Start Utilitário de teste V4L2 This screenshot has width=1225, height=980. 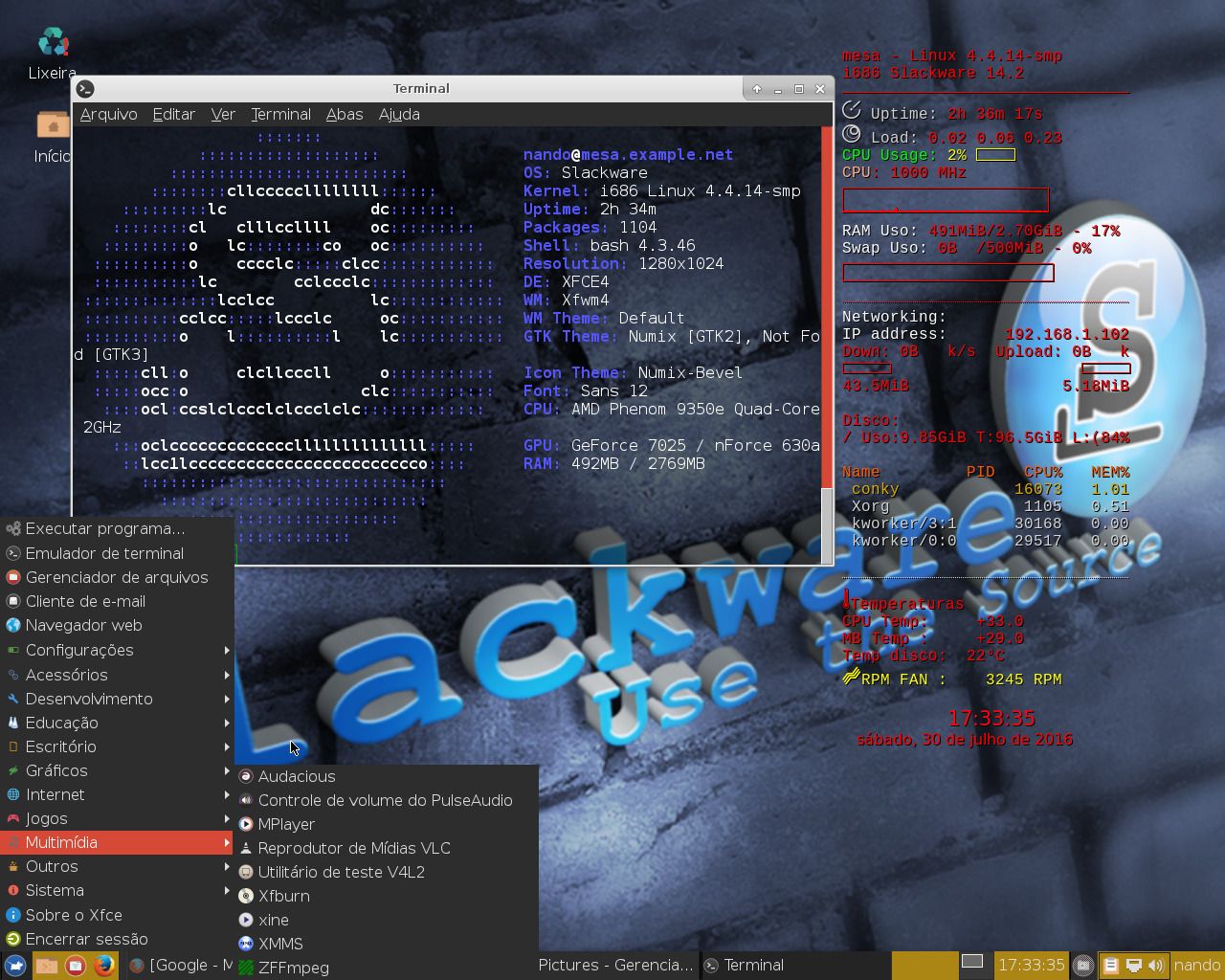(387, 872)
